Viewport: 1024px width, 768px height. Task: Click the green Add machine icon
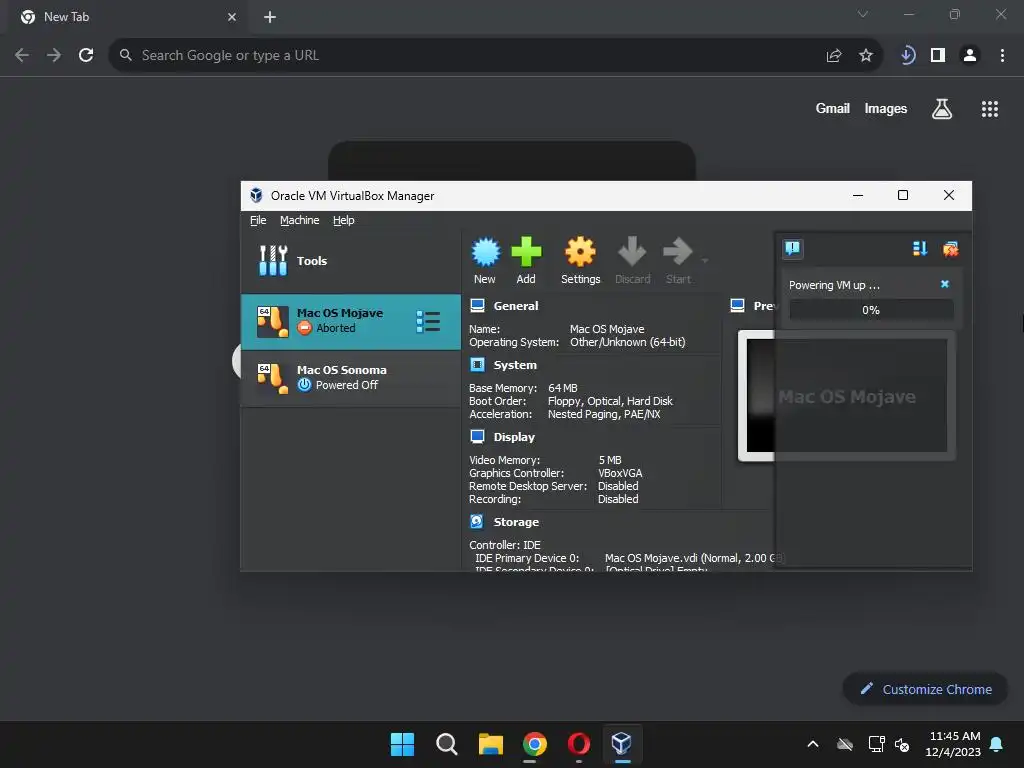526,261
